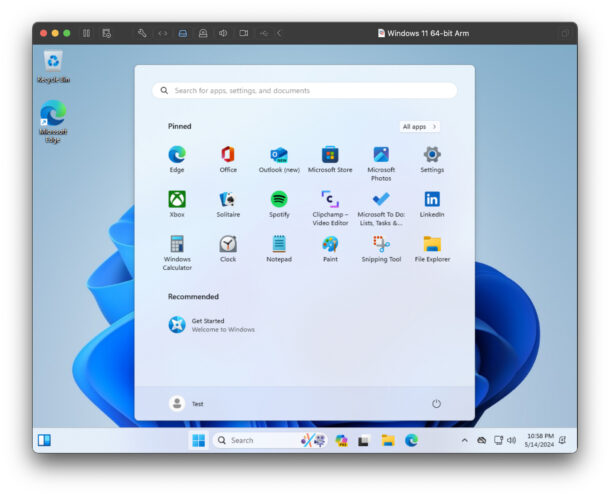
Task: Click the volume speaker tray icon
Action: 512,440
